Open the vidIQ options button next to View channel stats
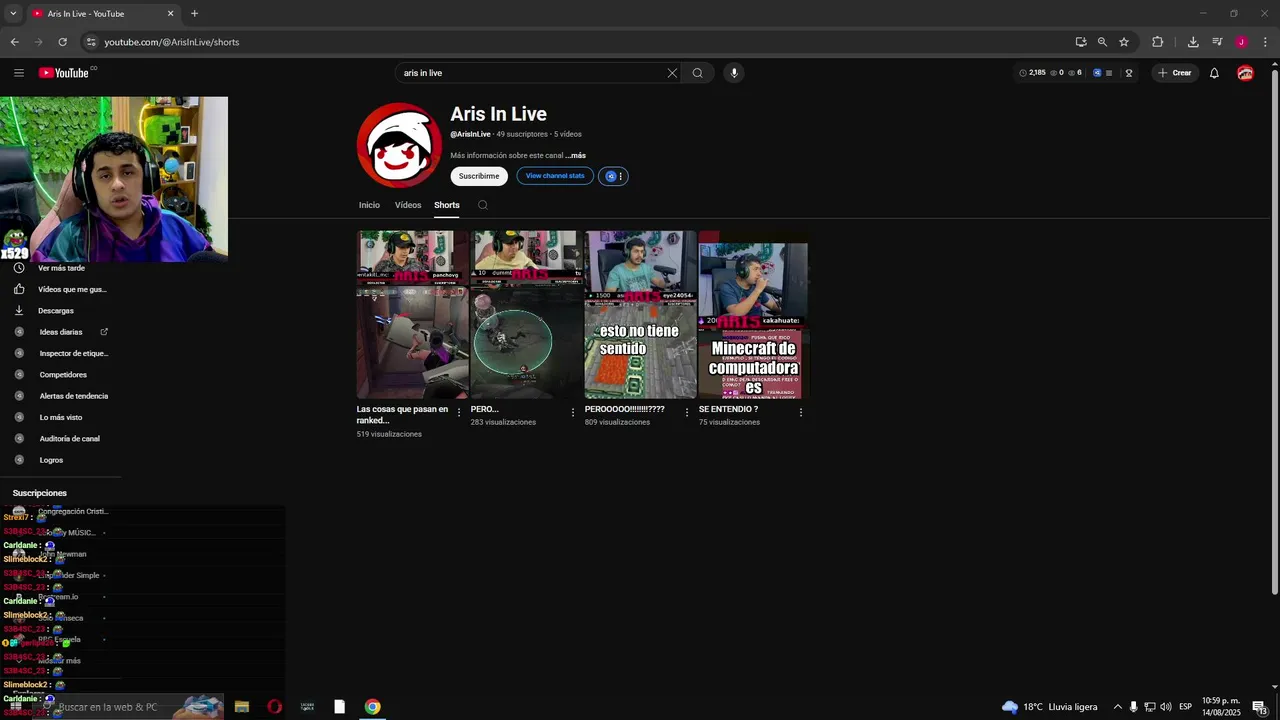This screenshot has width=1280, height=720. (613, 176)
